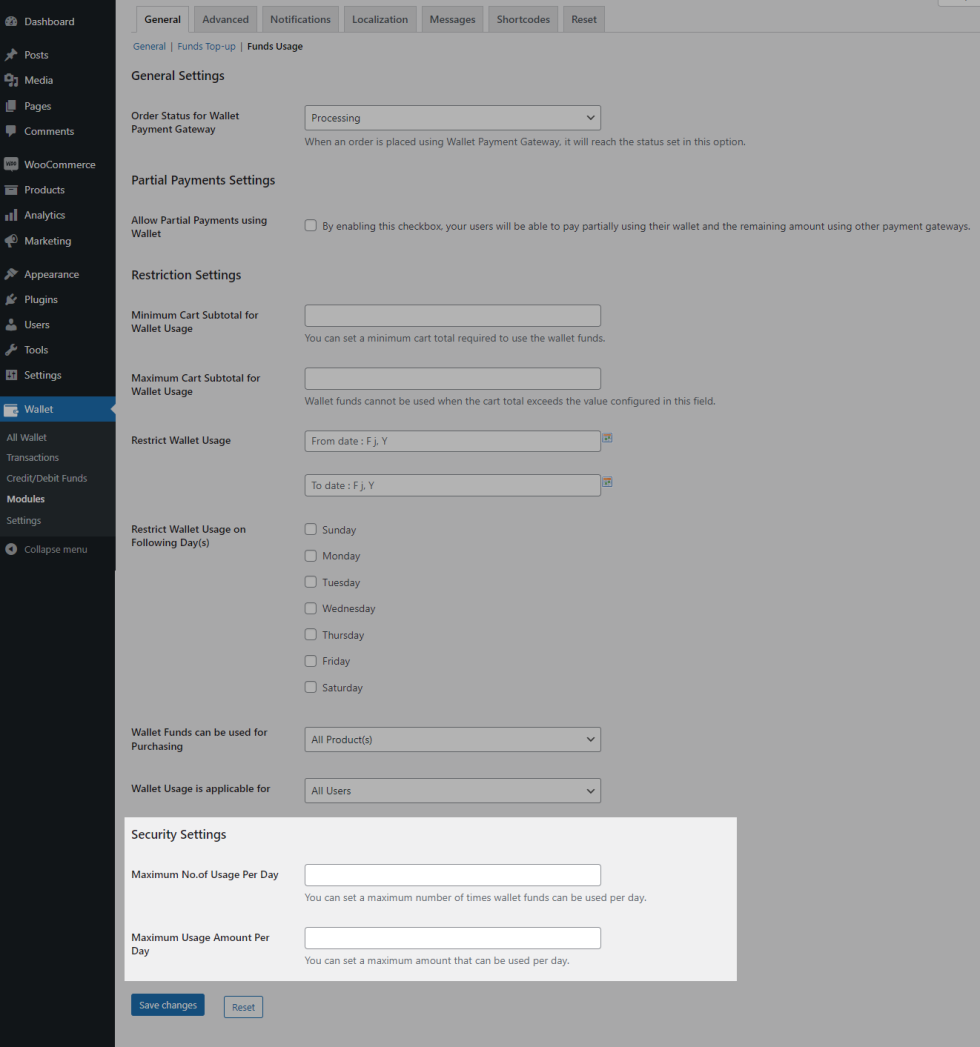Click the Save changes button

pos(168,1005)
